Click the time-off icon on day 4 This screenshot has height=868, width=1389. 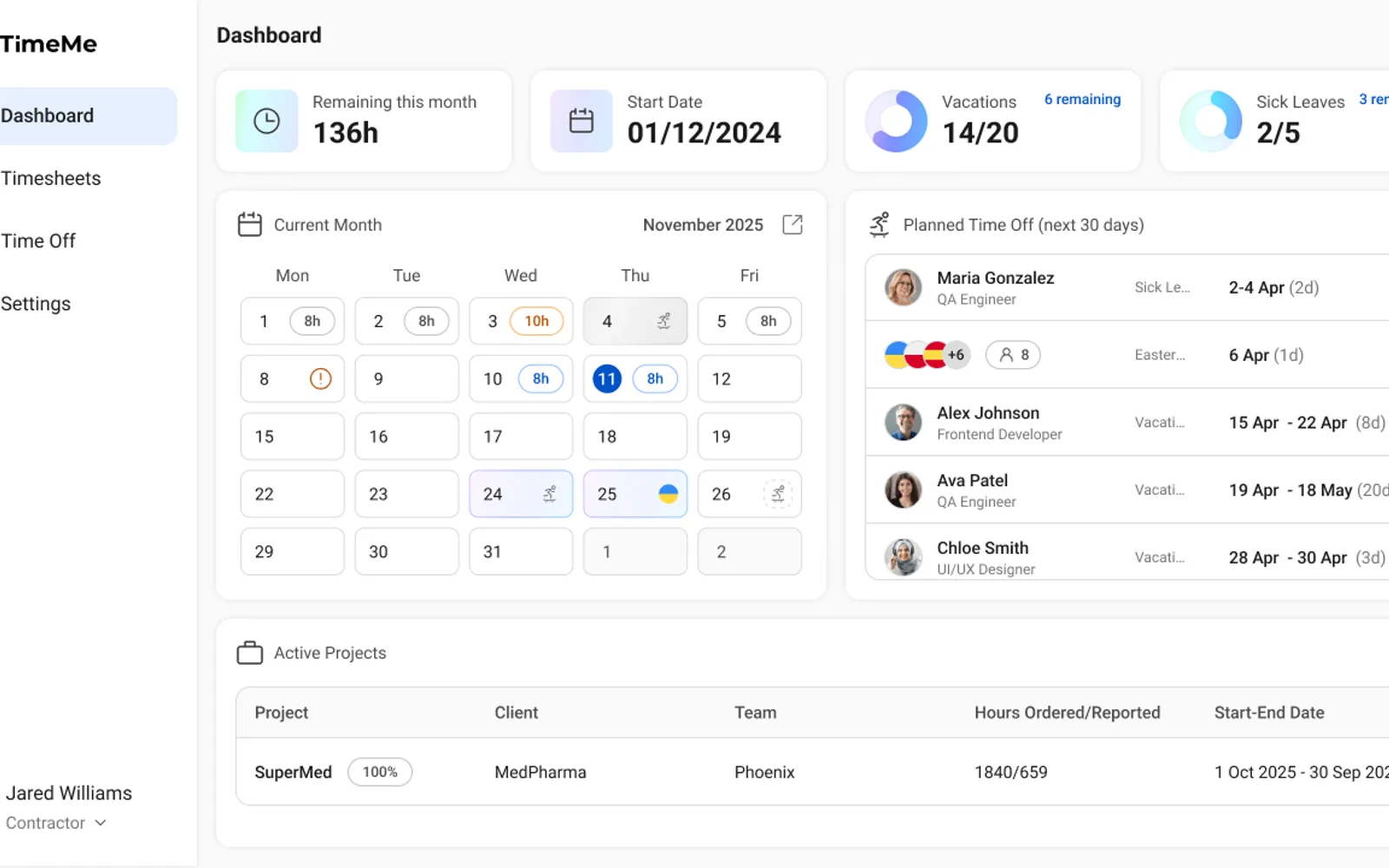(x=663, y=321)
